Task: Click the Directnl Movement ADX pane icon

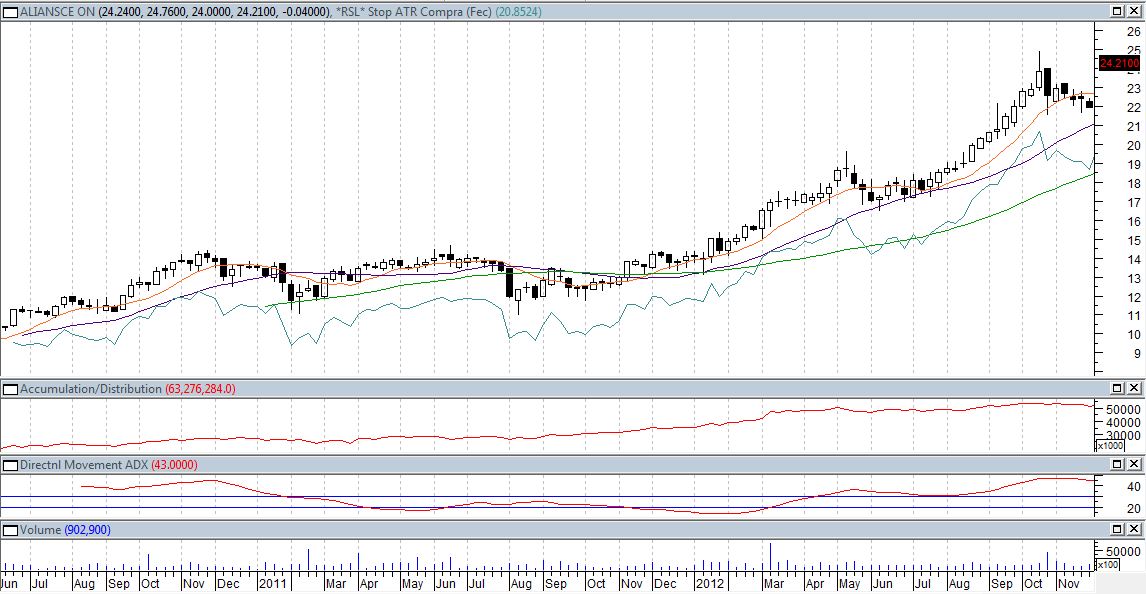Action: coord(10,465)
